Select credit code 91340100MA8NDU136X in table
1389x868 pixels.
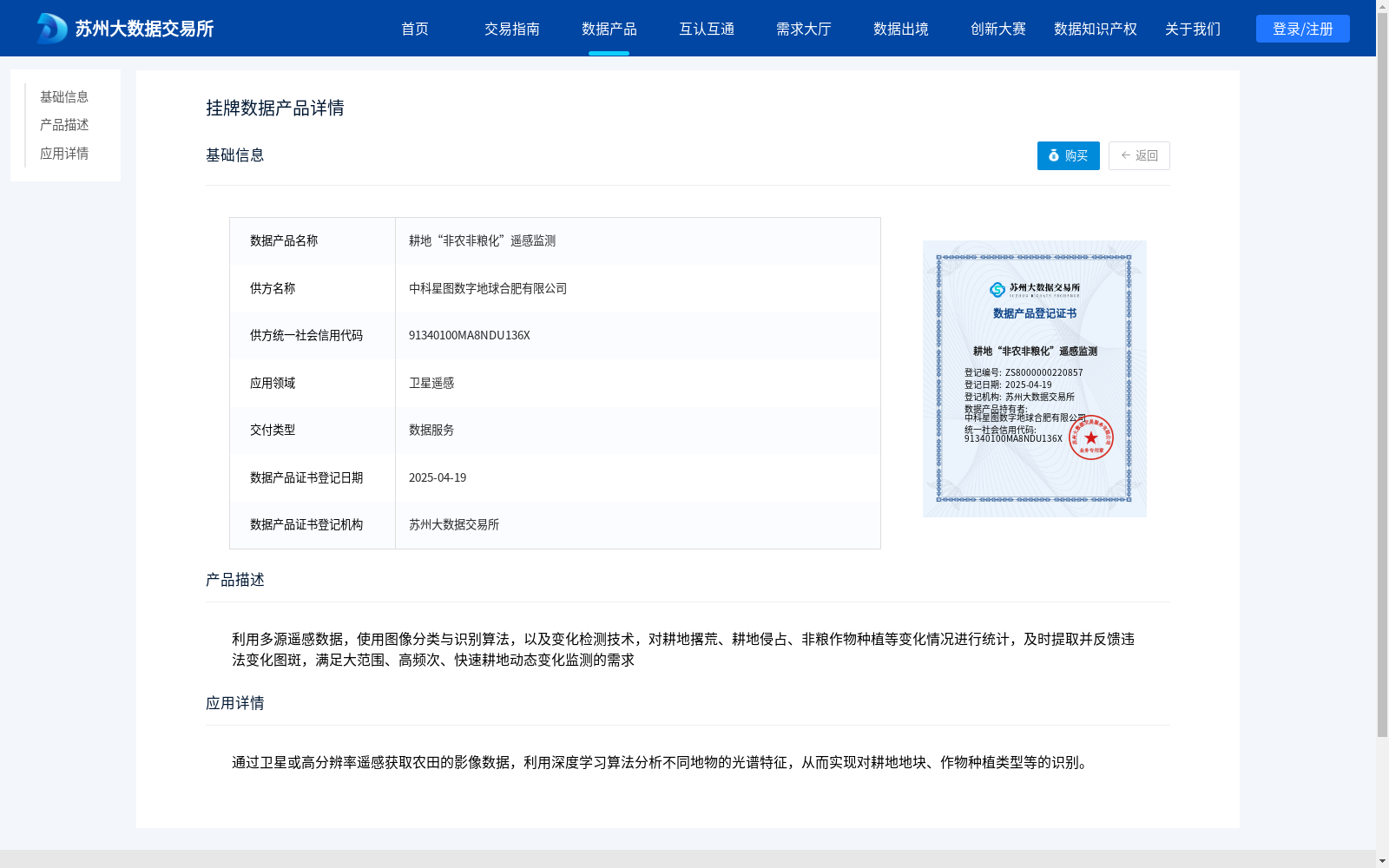tap(470, 336)
